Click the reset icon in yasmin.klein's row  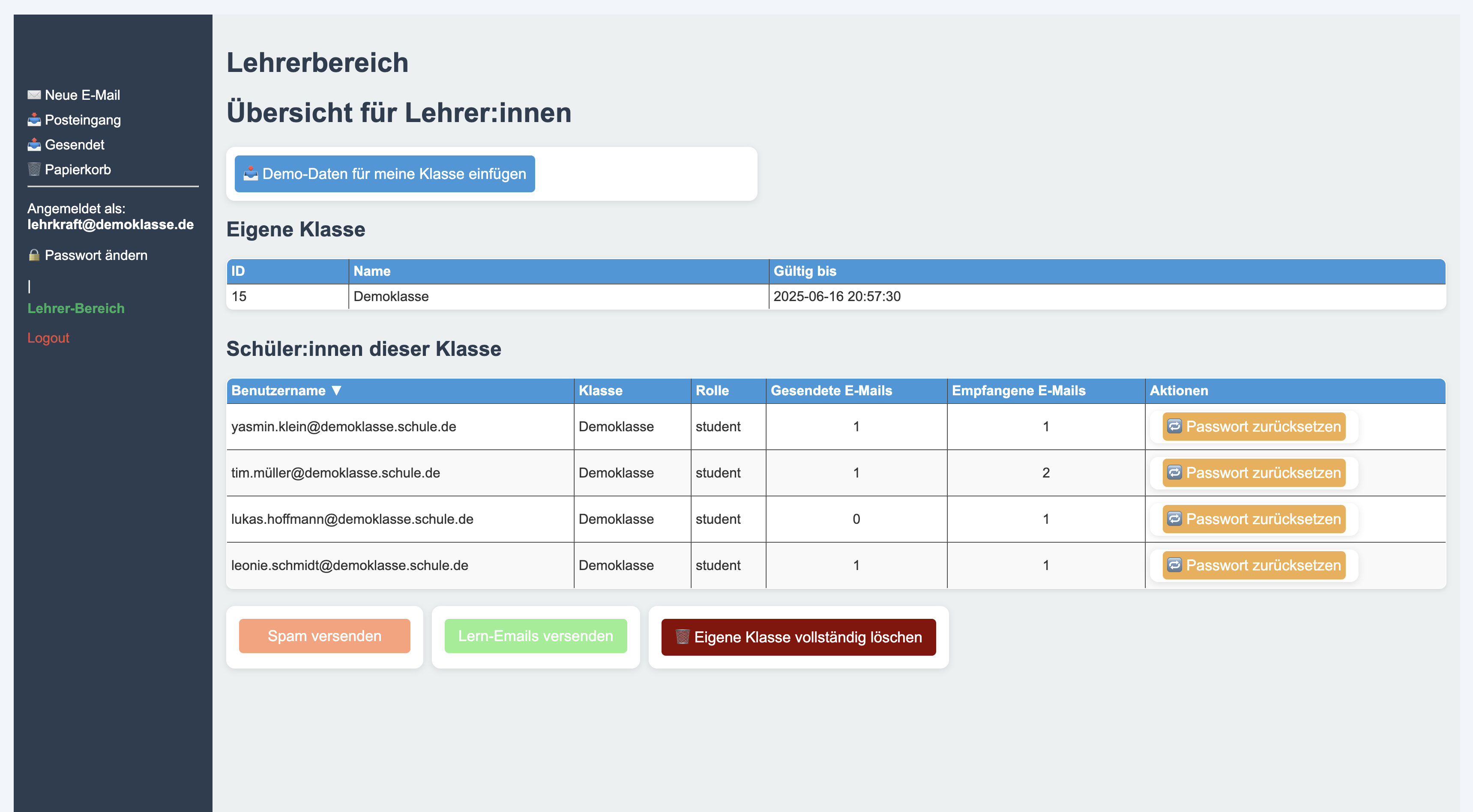[1174, 426]
